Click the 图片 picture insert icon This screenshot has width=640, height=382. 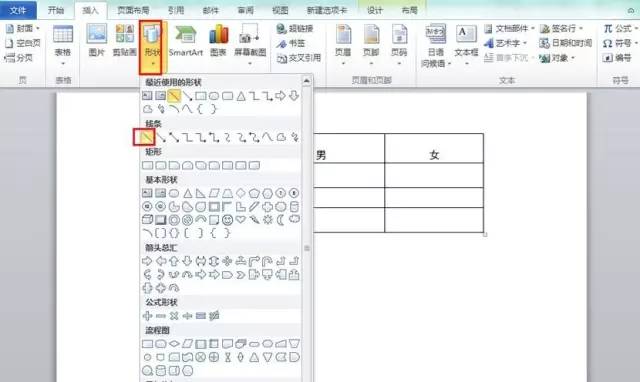click(97, 40)
